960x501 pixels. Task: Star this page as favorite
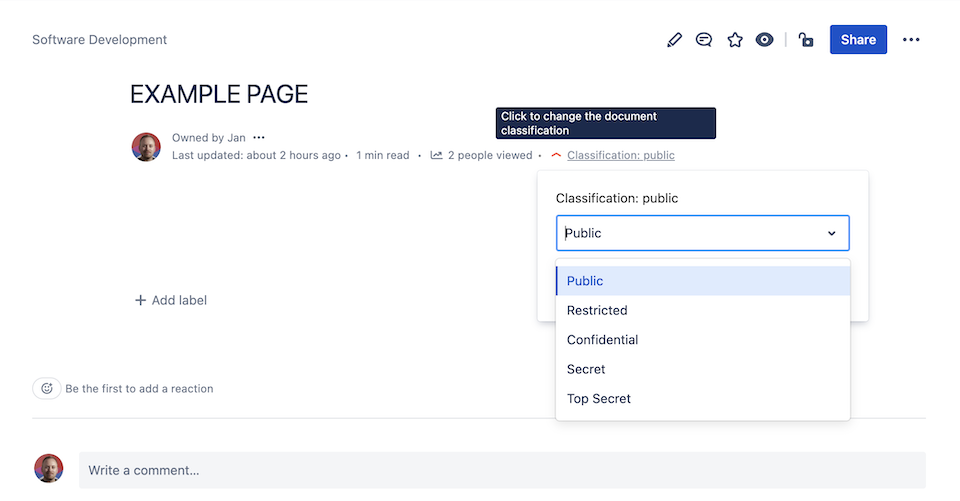click(735, 40)
